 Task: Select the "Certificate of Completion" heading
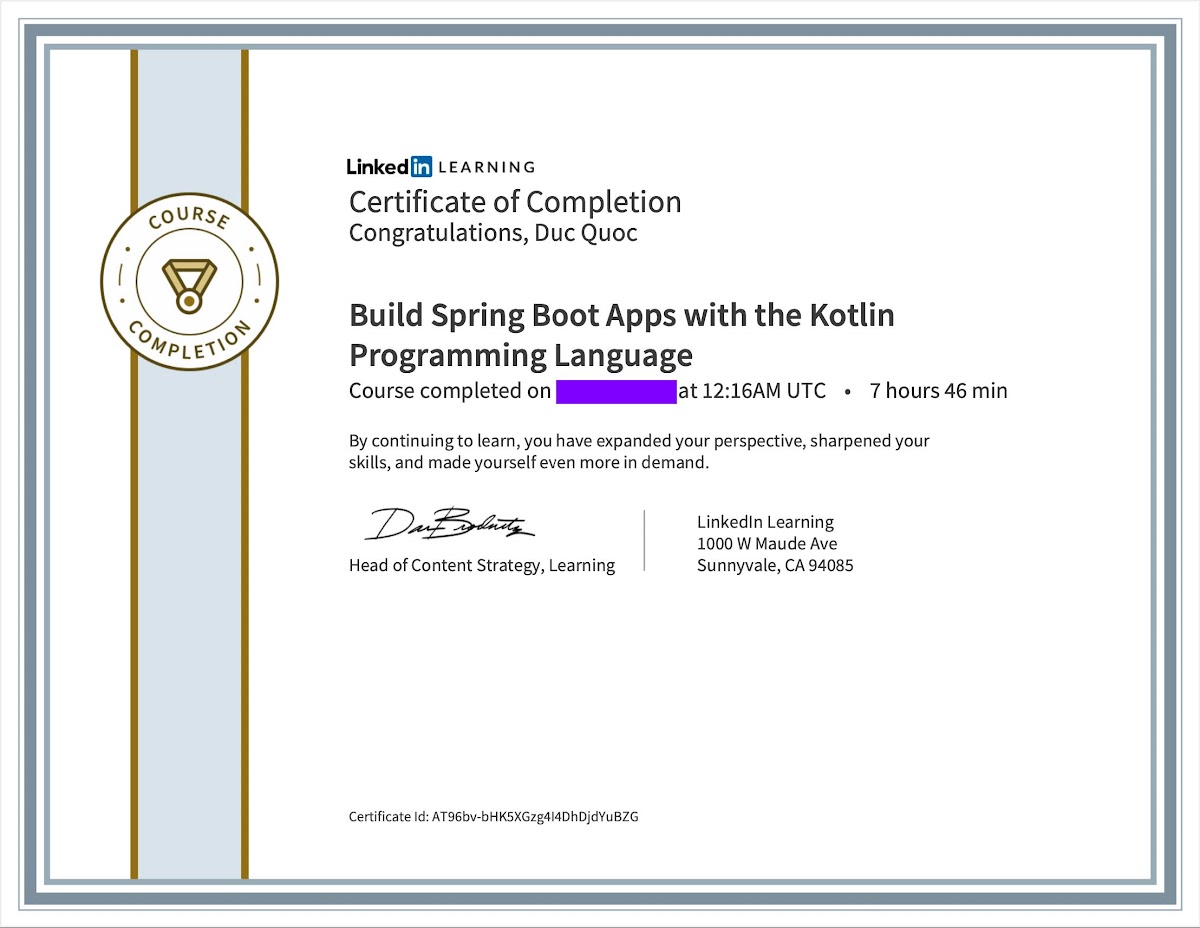point(515,202)
